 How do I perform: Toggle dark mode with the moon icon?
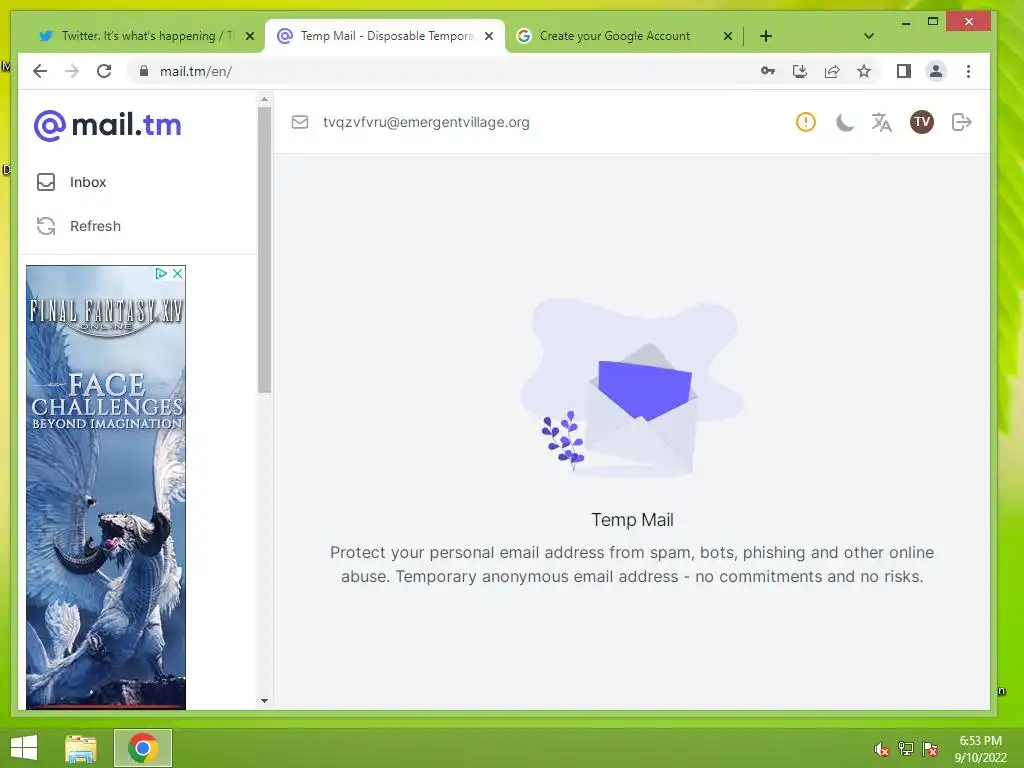844,122
